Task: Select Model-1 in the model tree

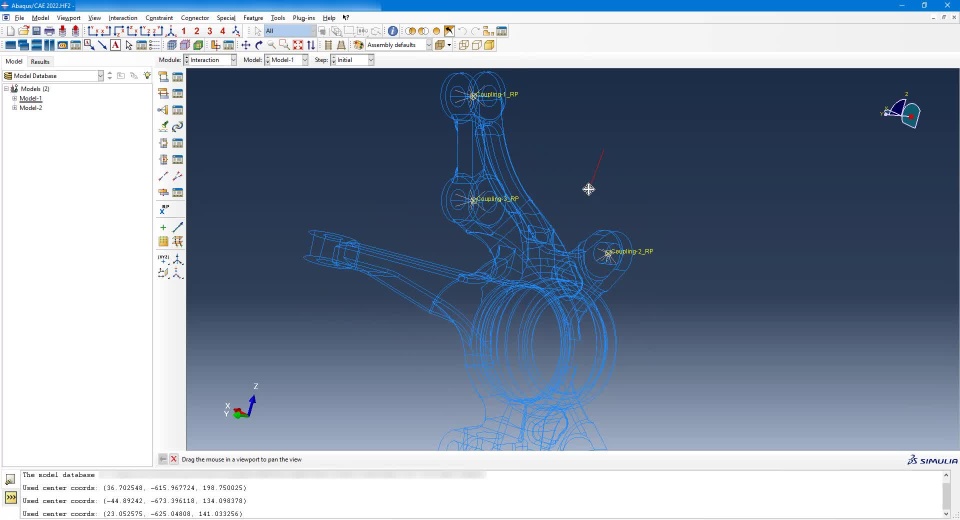Action: pos(31,98)
